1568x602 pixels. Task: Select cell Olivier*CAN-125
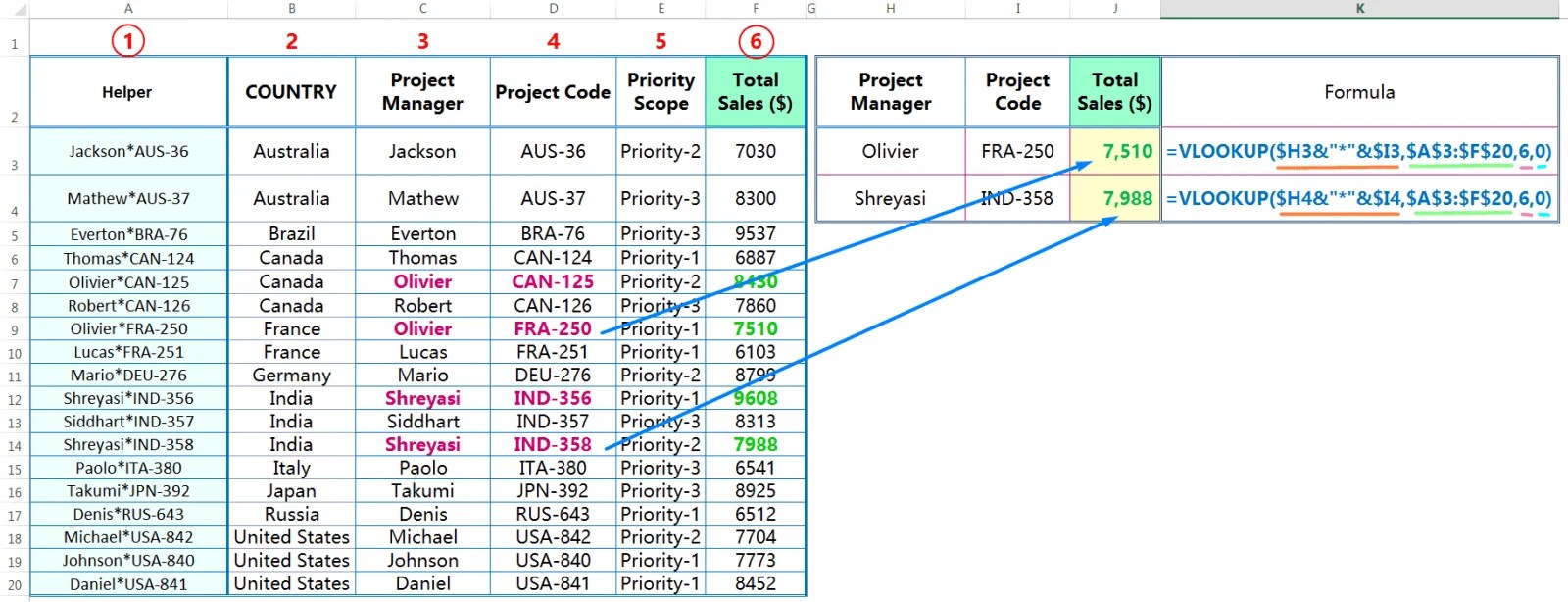pos(128,281)
